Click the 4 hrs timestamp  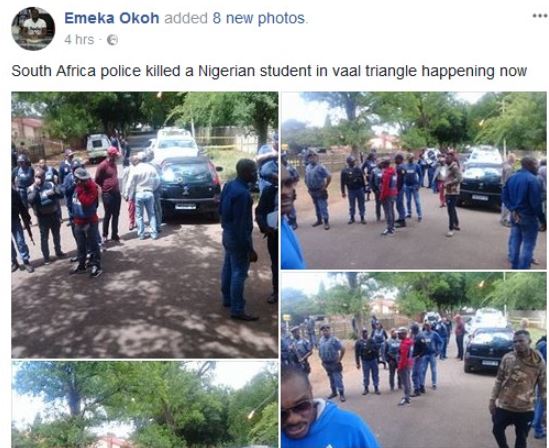tap(79, 40)
